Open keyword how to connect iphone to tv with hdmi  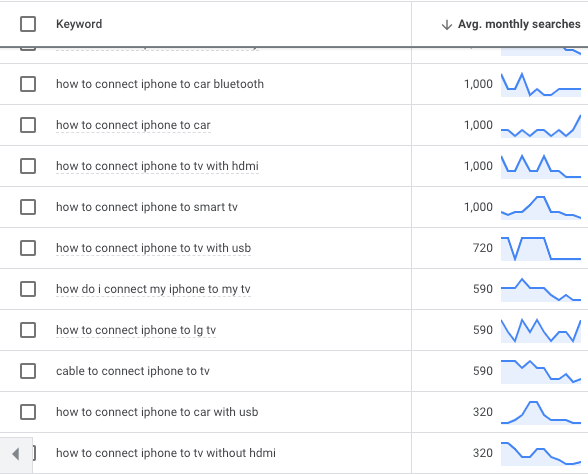[157, 166]
